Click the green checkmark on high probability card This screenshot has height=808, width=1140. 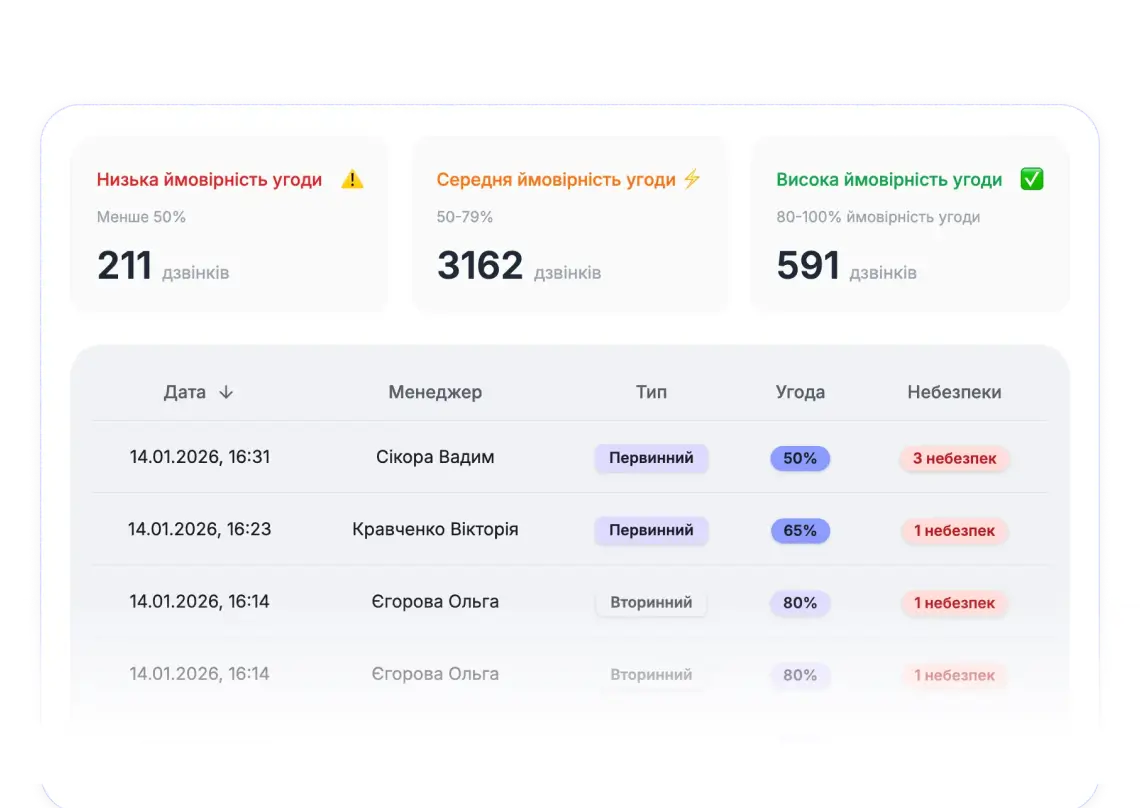[1032, 179]
